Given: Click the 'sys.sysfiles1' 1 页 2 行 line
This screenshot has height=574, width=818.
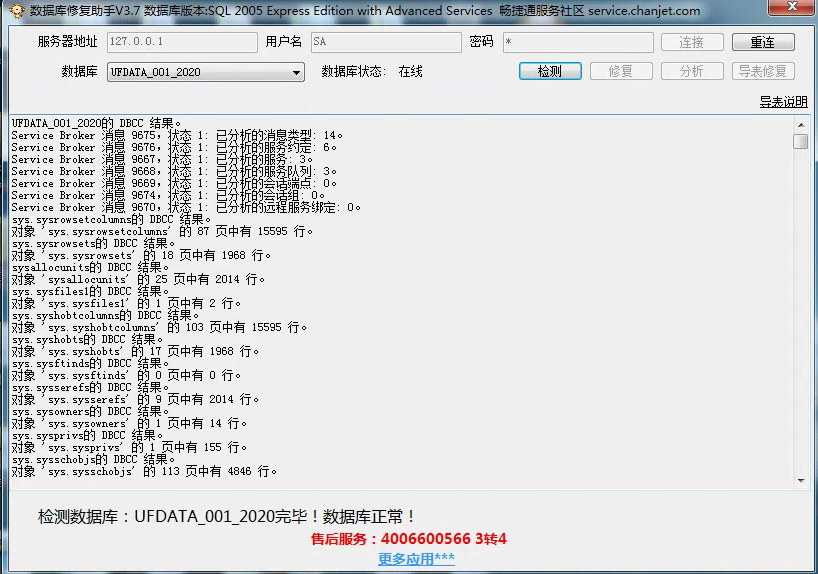Looking at the screenshot, I should coord(126,303).
